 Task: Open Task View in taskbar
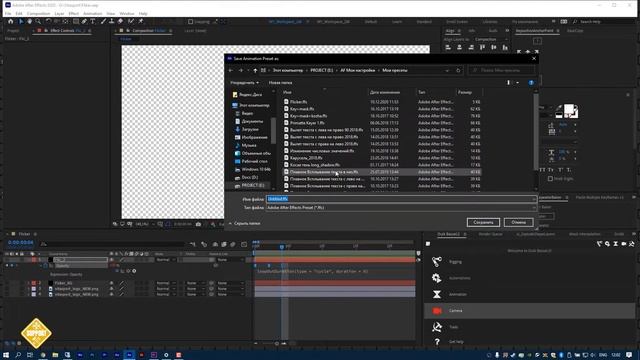[x=30, y=355]
